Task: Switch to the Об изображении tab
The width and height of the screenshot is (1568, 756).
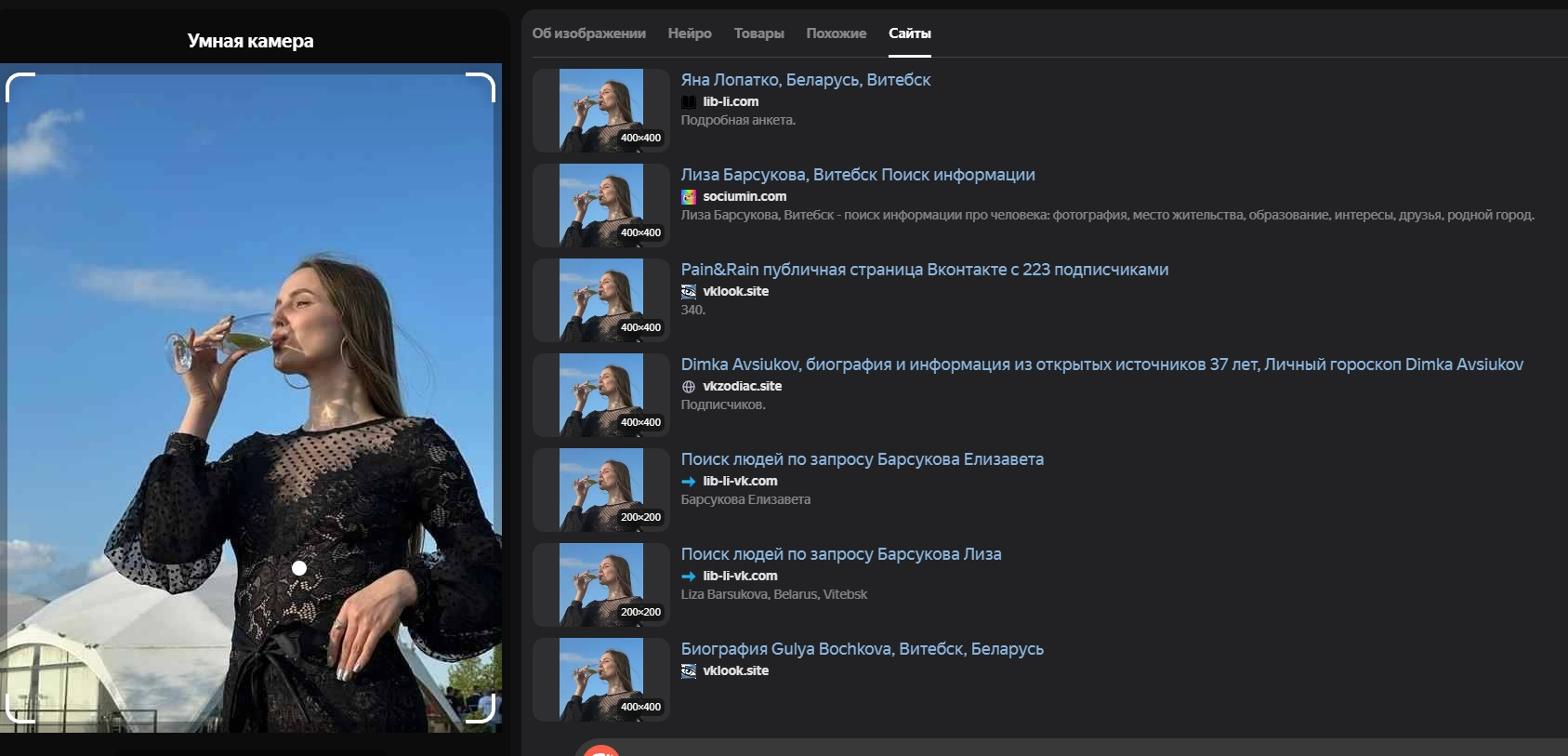Action: [588, 33]
